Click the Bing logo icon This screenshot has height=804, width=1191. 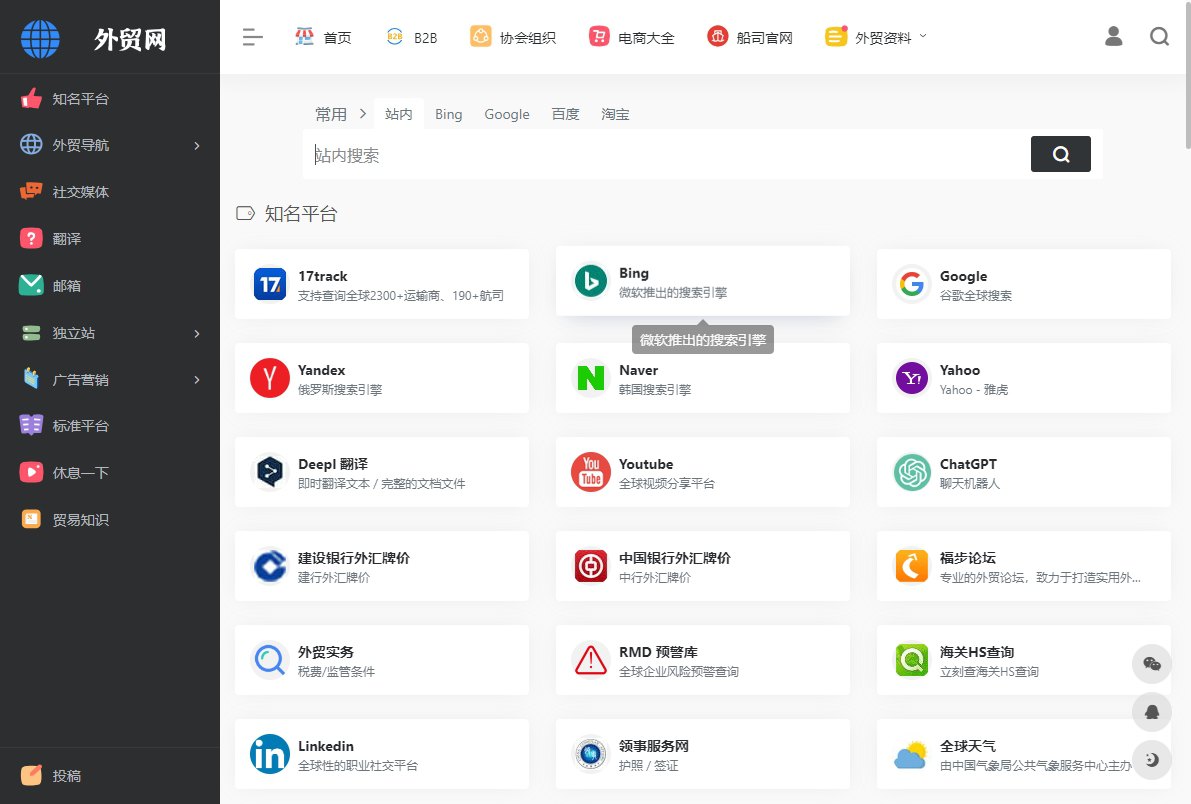[x=591, y=281]
